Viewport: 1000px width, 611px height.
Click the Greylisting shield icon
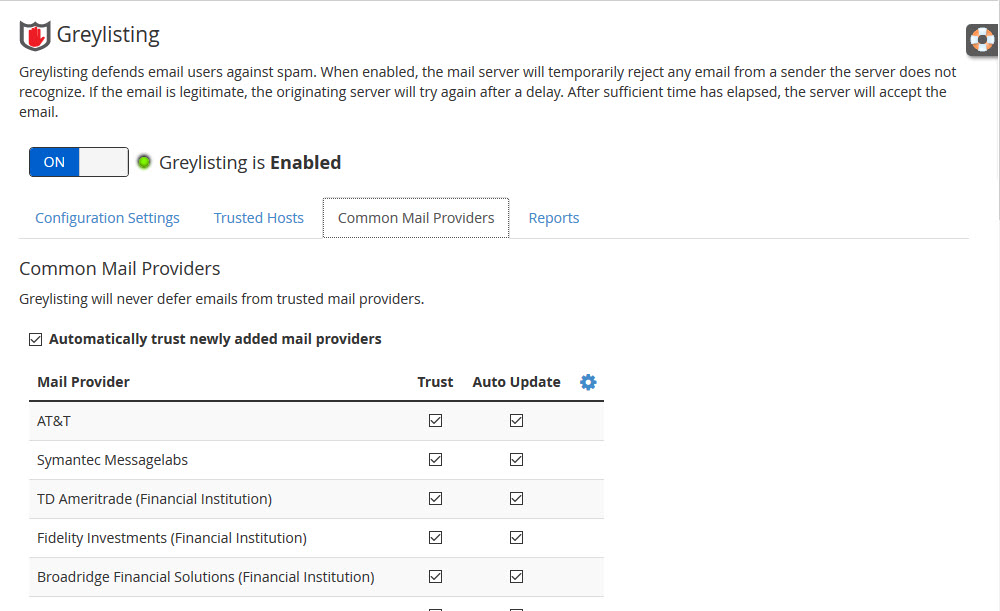tap(35, 35)
